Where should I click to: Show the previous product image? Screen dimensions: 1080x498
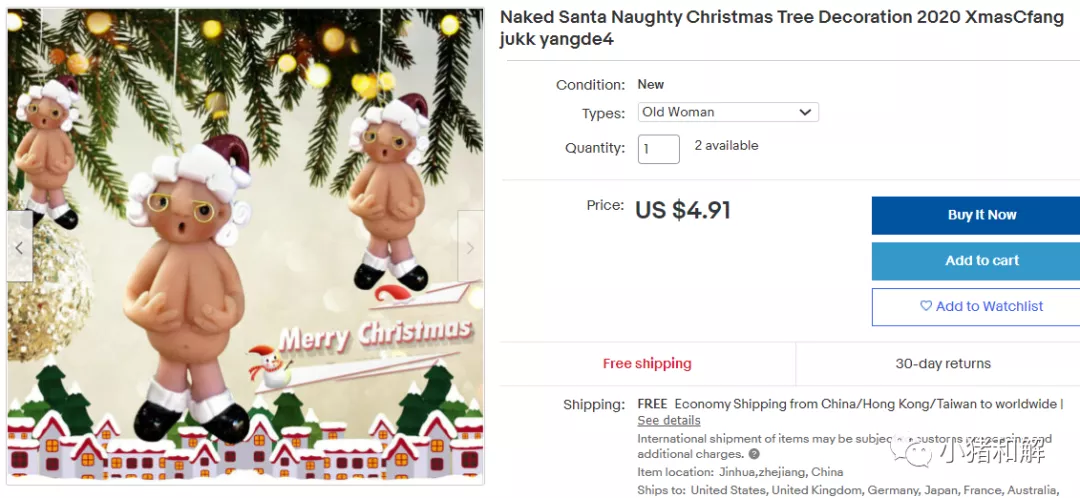(19, 247)
